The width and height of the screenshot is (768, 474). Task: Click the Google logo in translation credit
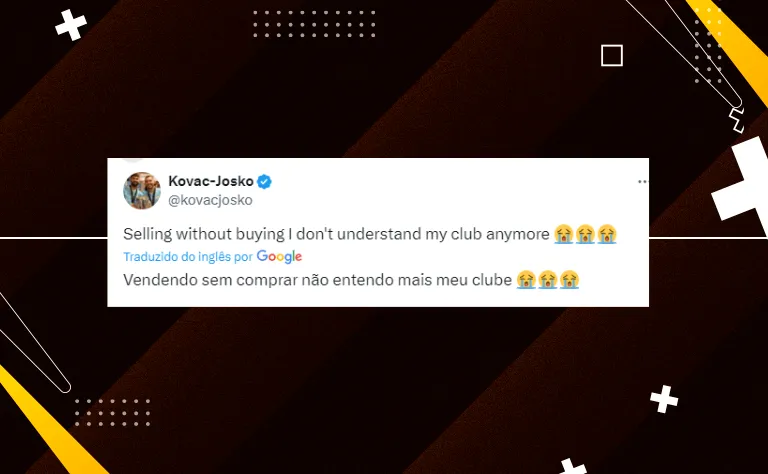(x=279, y=256)
